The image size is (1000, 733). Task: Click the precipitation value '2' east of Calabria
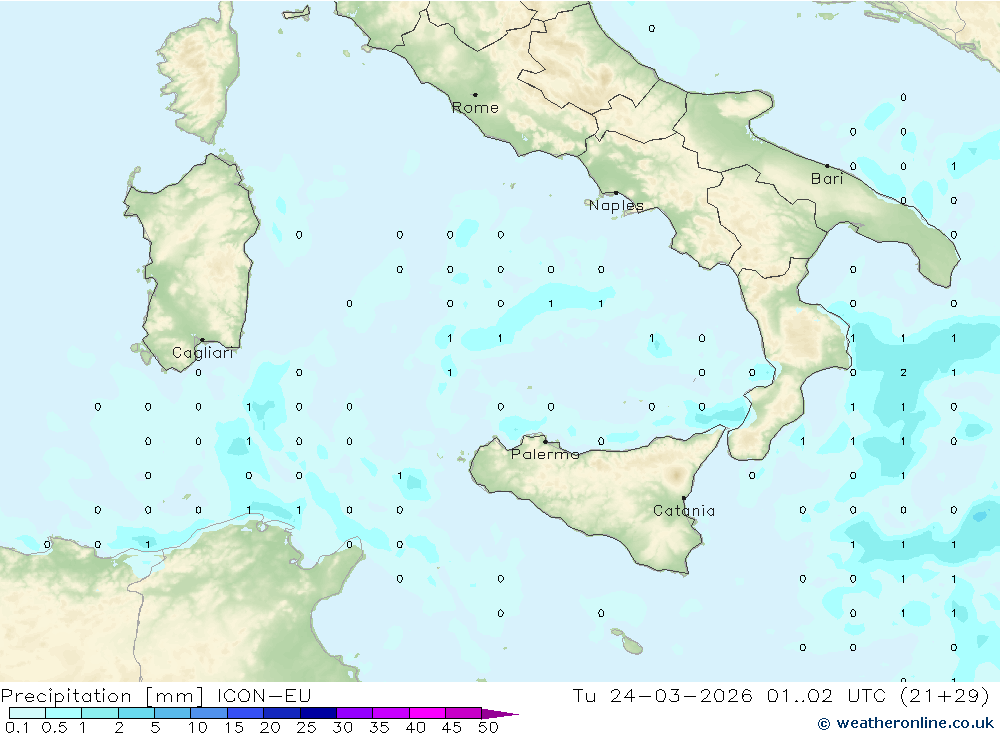[904, 373]
